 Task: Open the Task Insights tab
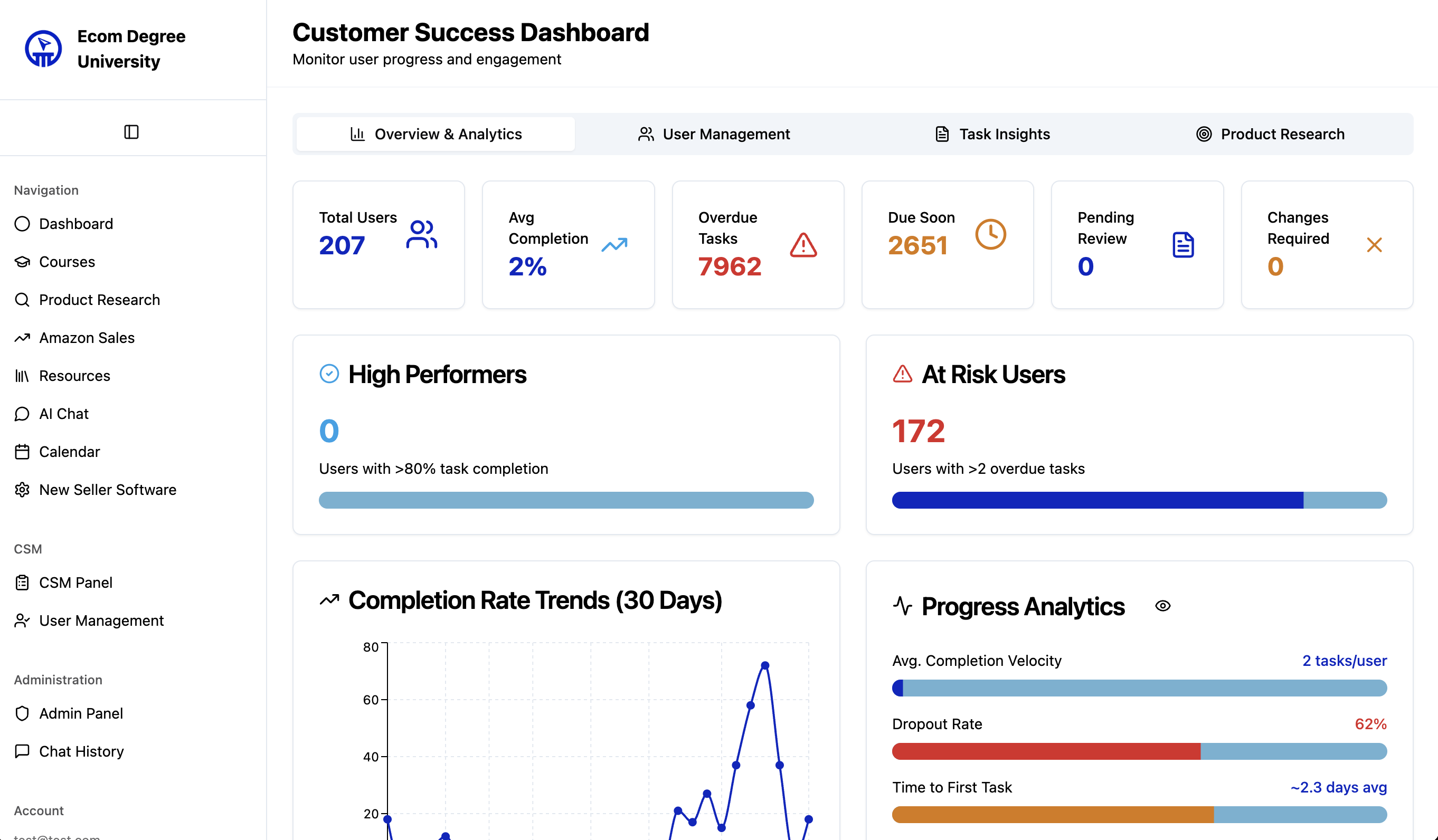coord(992,134)
